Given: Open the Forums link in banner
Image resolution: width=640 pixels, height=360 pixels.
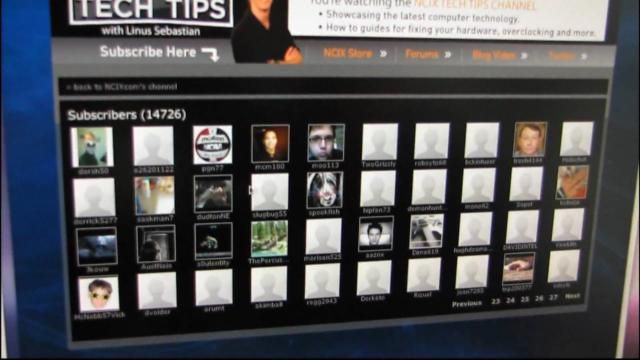Looking at the screenshot, I should tap(422, 54).
